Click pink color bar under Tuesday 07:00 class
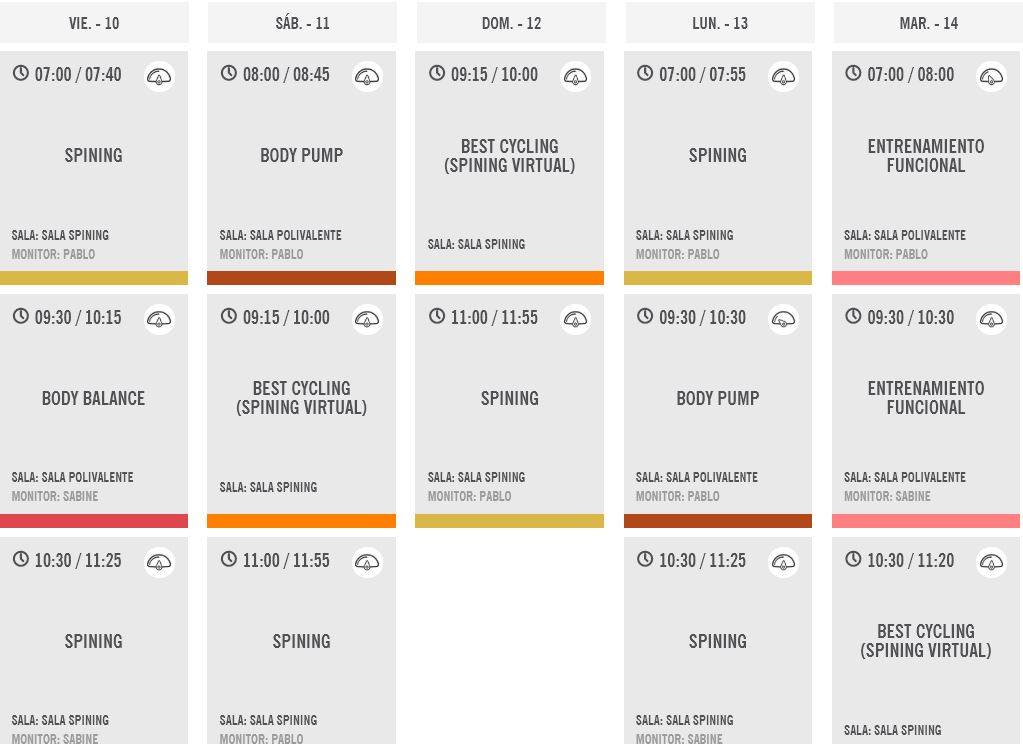The image size is (1023, 744). coord(926,278)
